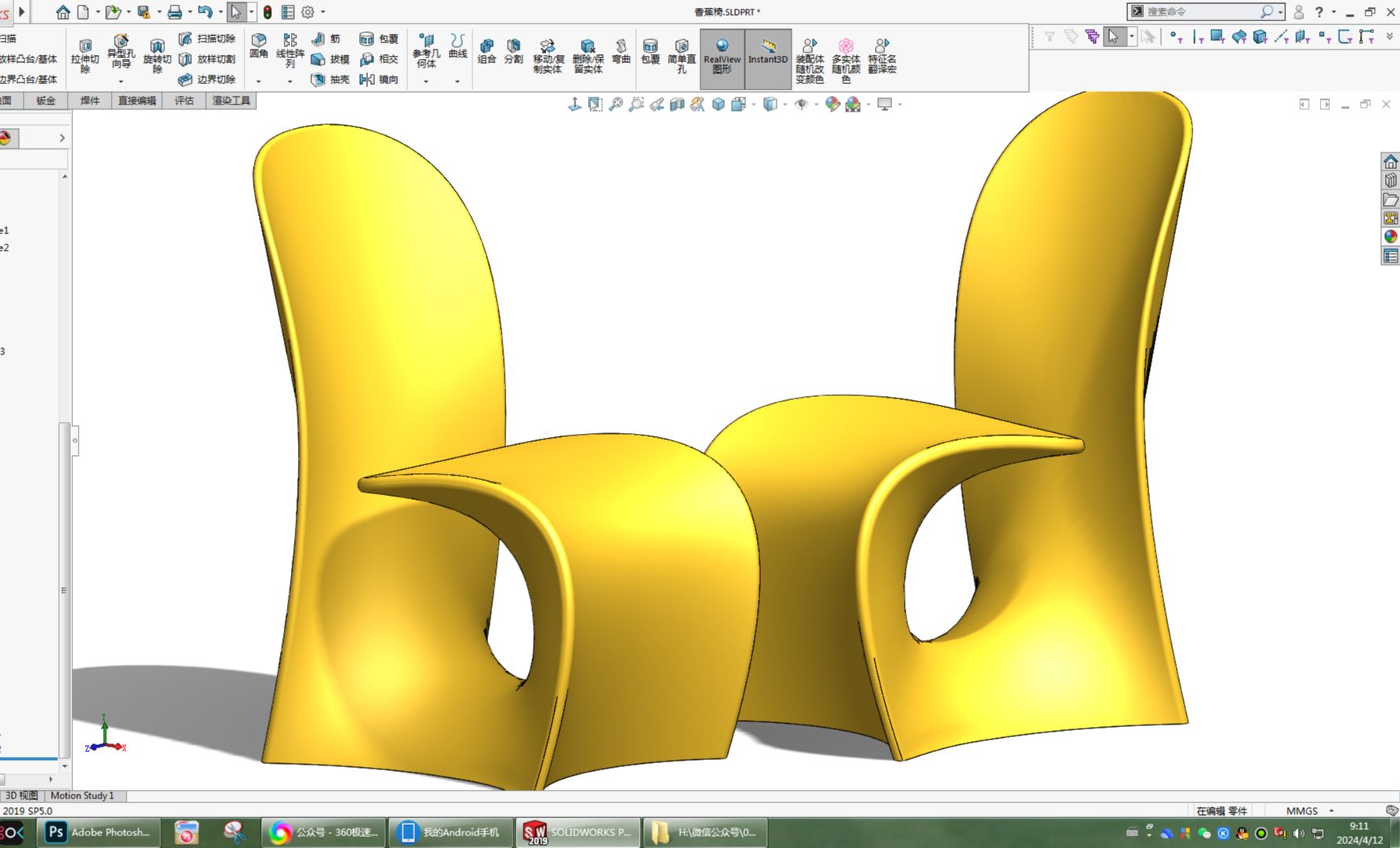
Task: Switch to the 评估 Evaluate tab
Action: (184, 101)
